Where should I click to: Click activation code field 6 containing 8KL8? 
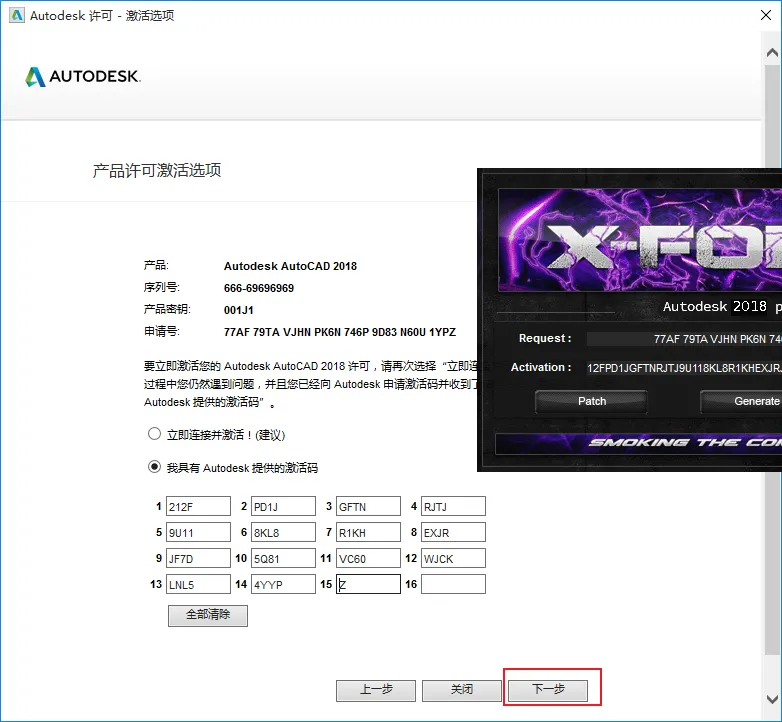[x=283, y=532]
